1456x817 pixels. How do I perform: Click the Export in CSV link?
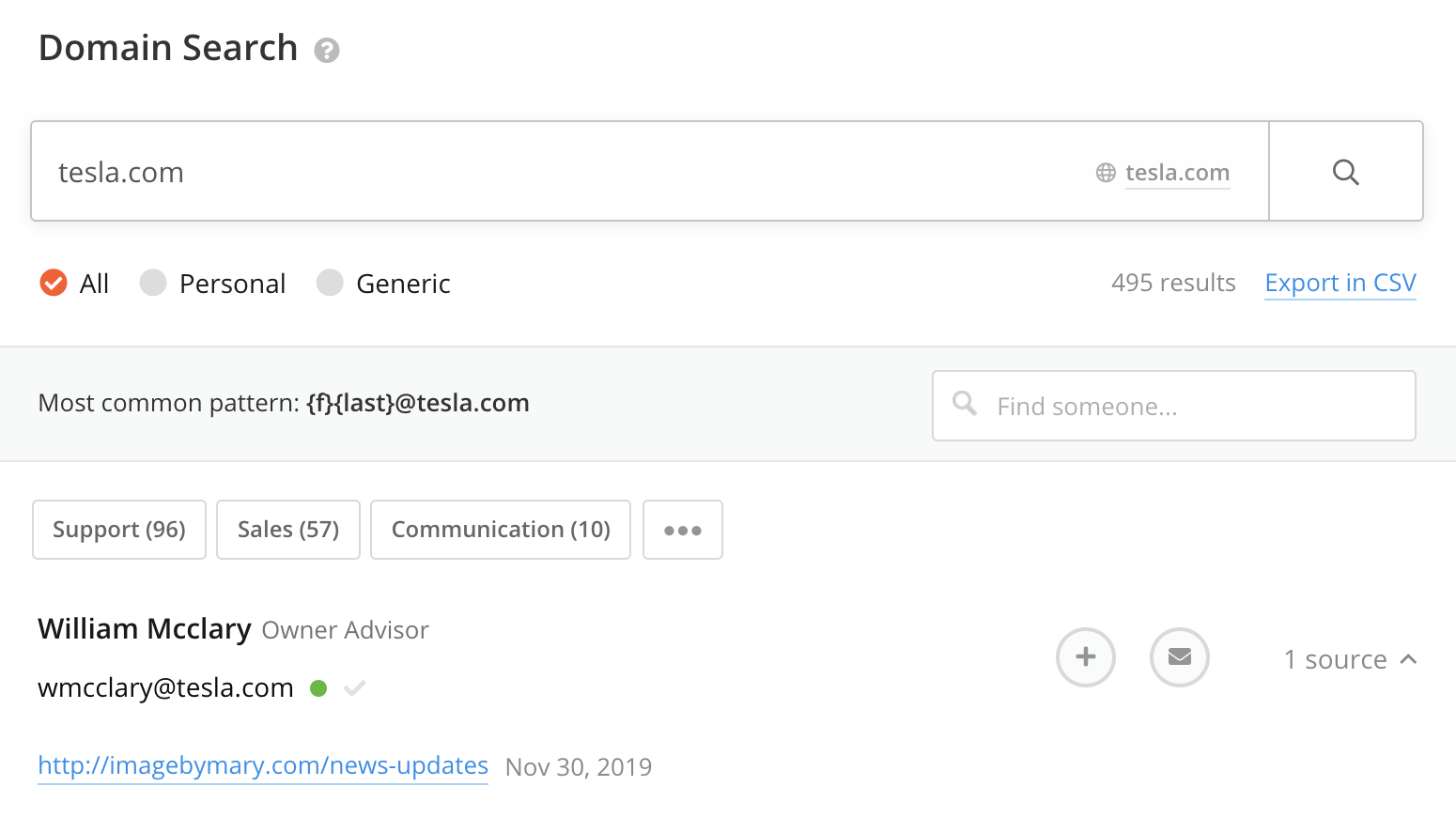coord(1340,283)
